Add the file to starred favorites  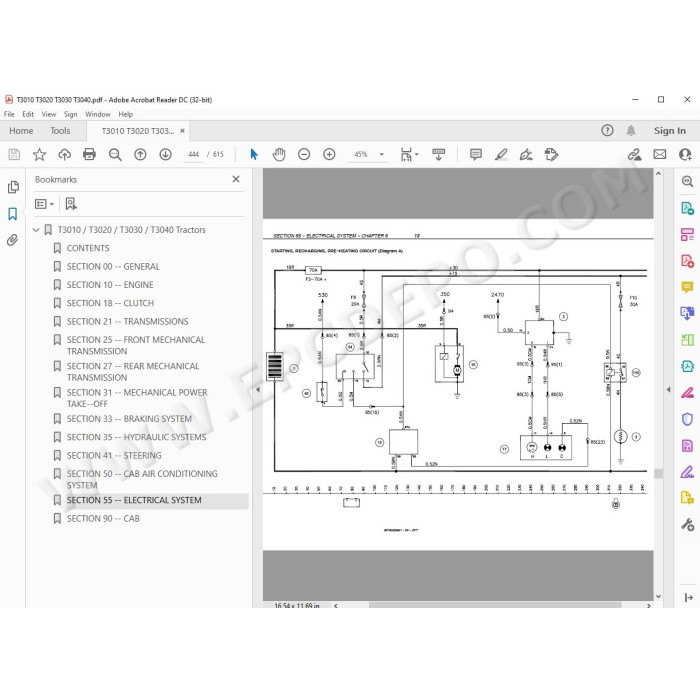coord(39,154)
